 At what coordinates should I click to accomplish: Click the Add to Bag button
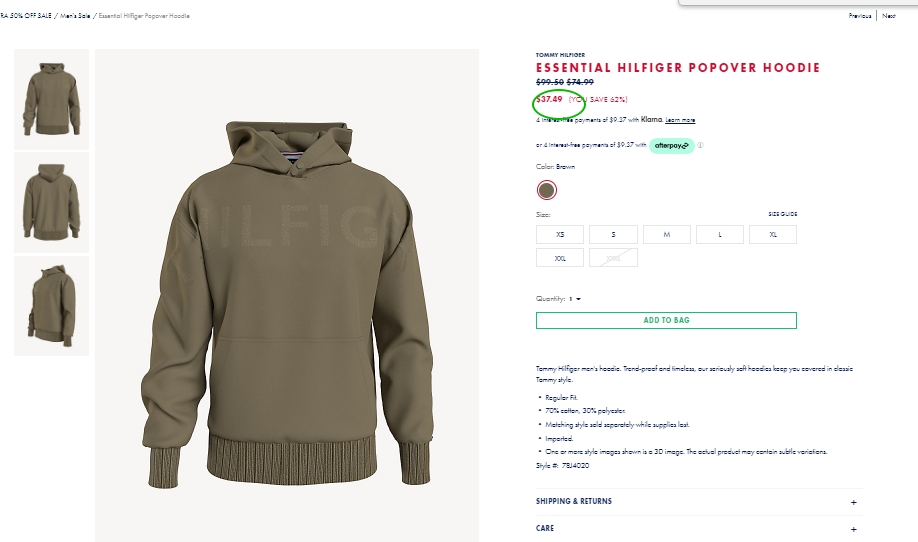coord(666,320)
